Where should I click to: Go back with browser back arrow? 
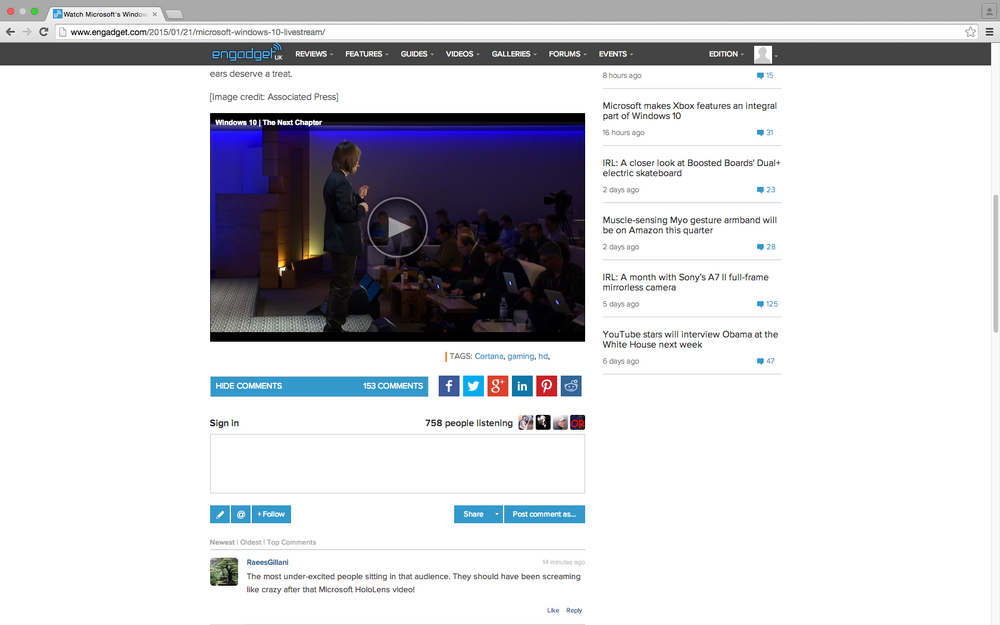coord(10,32)
